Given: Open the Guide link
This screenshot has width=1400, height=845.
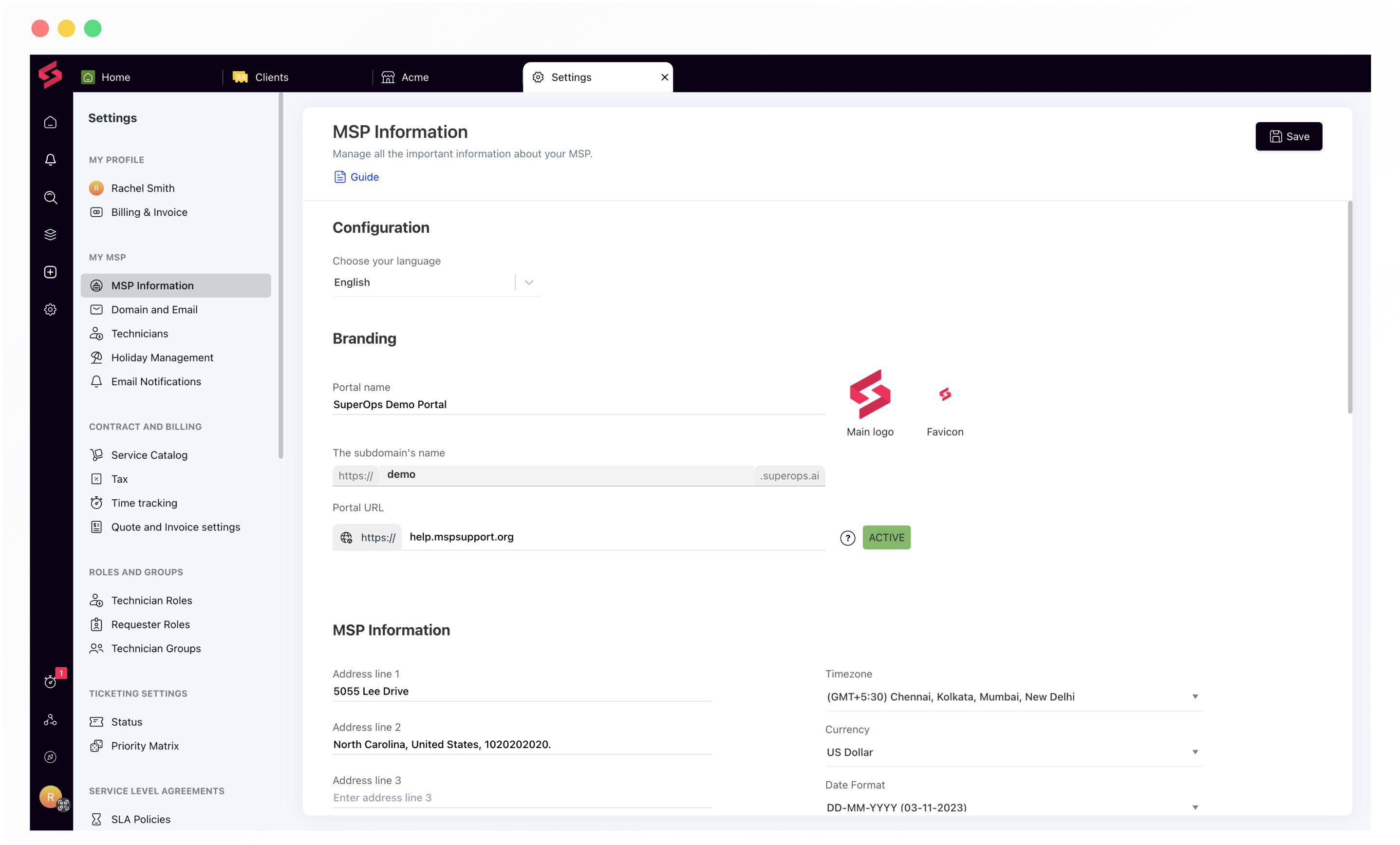Looking at the screenshot, I should click(x=356, y=177).
